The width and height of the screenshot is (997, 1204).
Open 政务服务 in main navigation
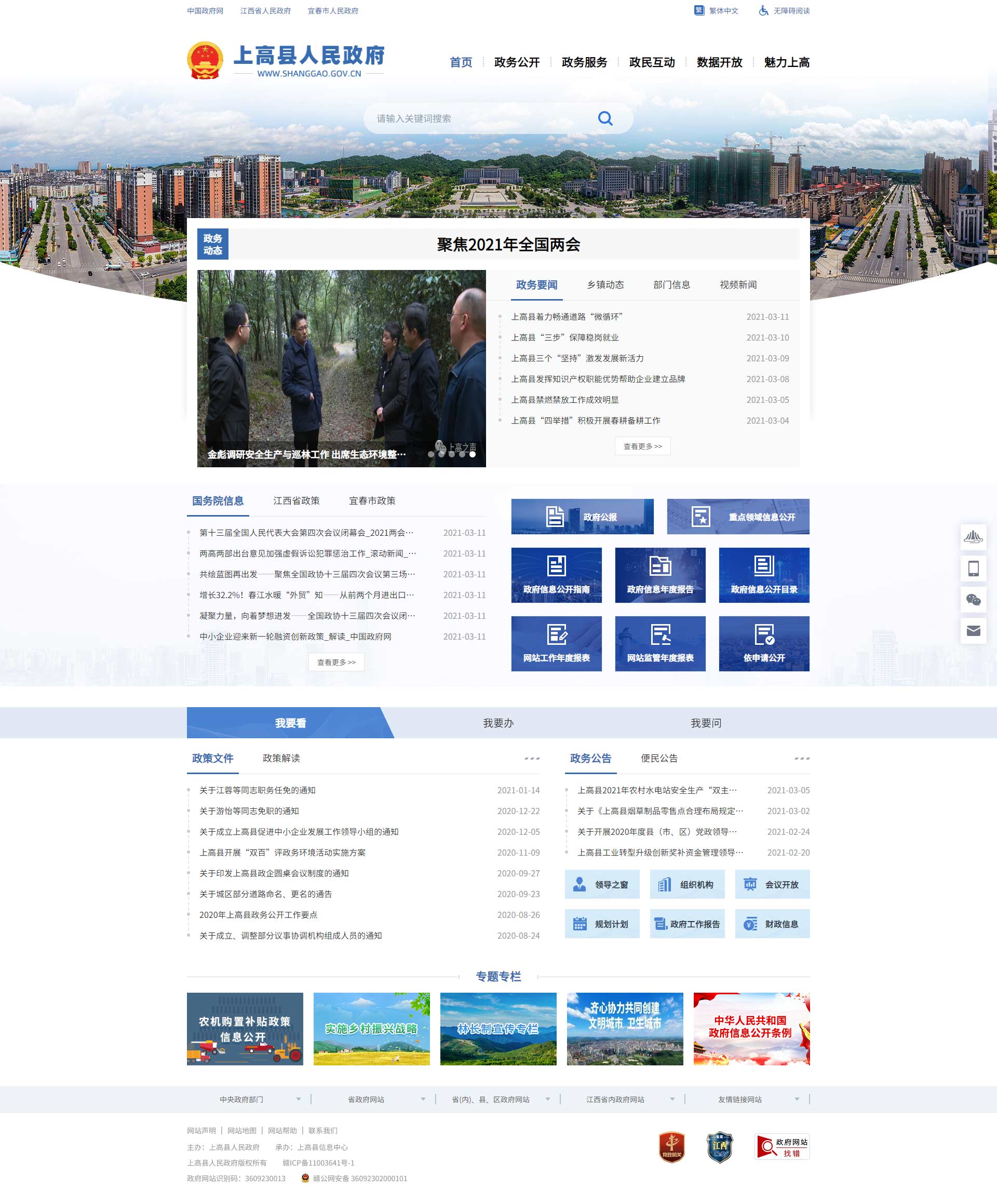pos(584,62)
